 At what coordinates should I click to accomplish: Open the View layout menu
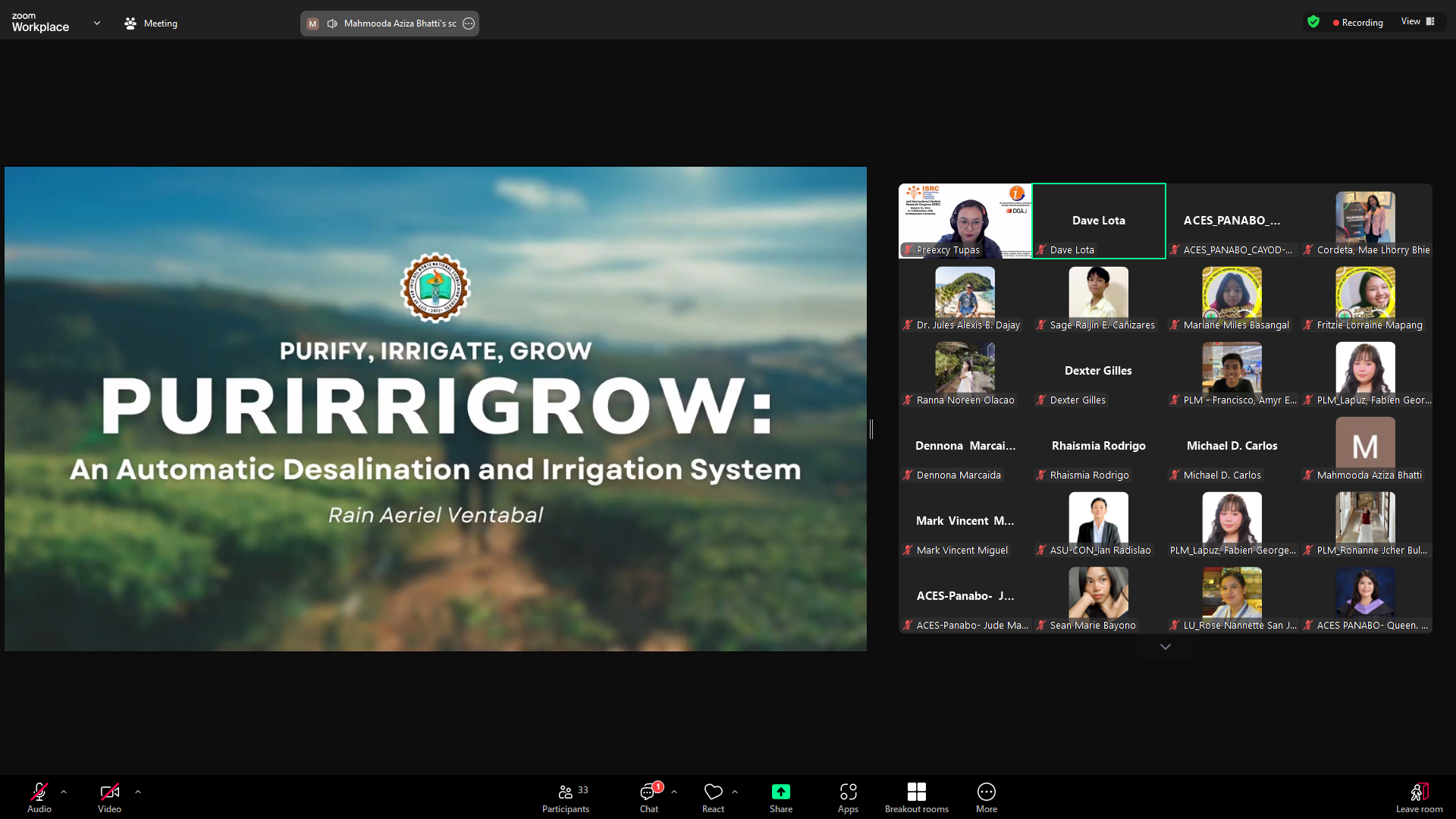click(1417, 22)
